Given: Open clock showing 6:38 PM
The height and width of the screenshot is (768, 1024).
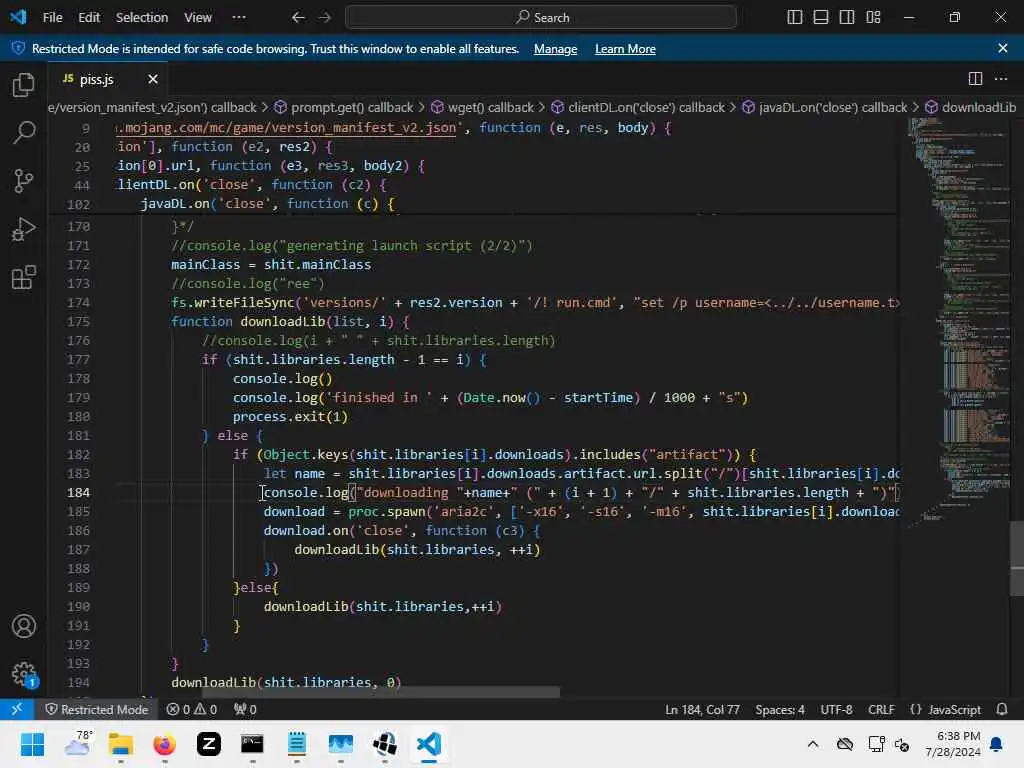Looking at the screenshot, I should coord(953,744).
